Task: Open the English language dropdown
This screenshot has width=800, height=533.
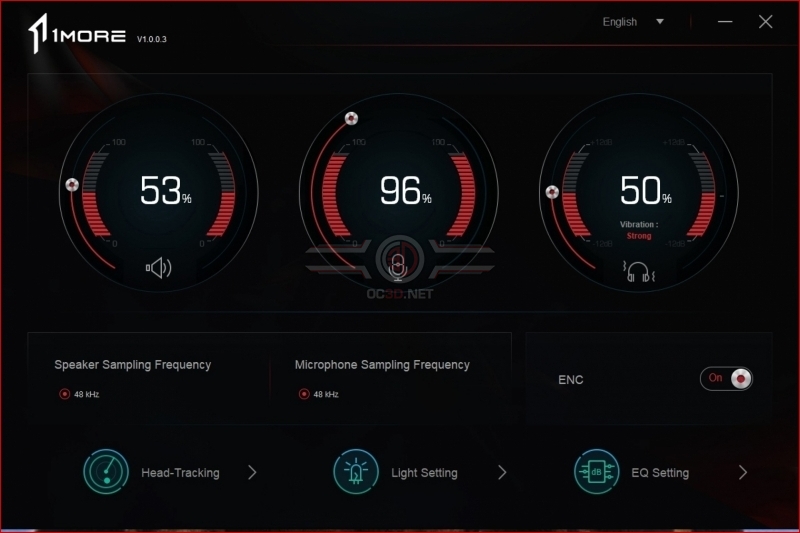Action: pyautogui.click(x=633, y=22)
